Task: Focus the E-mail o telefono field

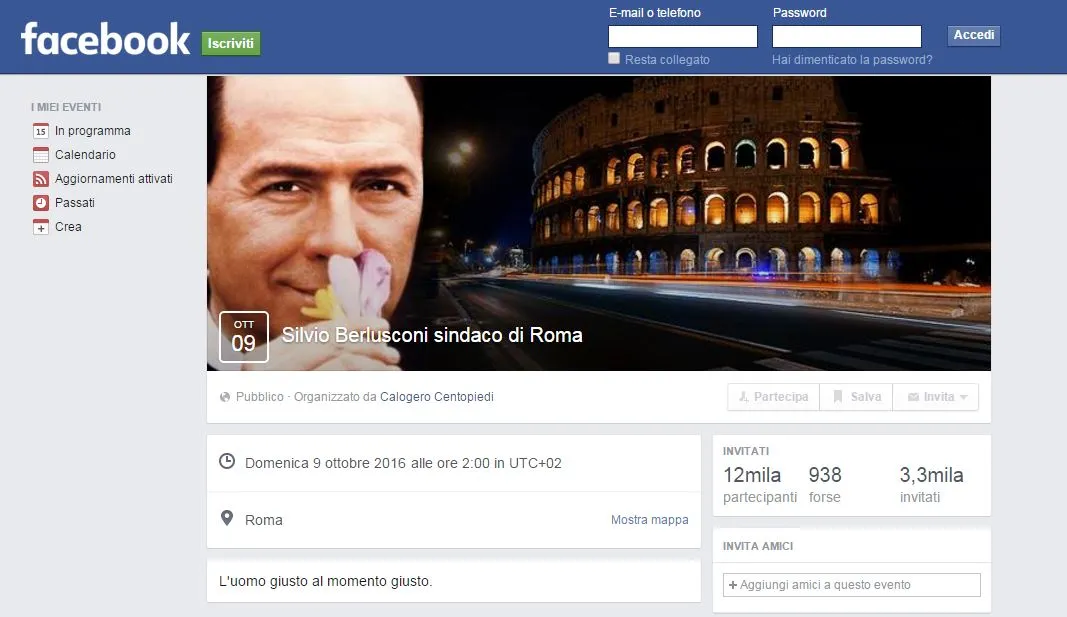Action: coord(683,37)
